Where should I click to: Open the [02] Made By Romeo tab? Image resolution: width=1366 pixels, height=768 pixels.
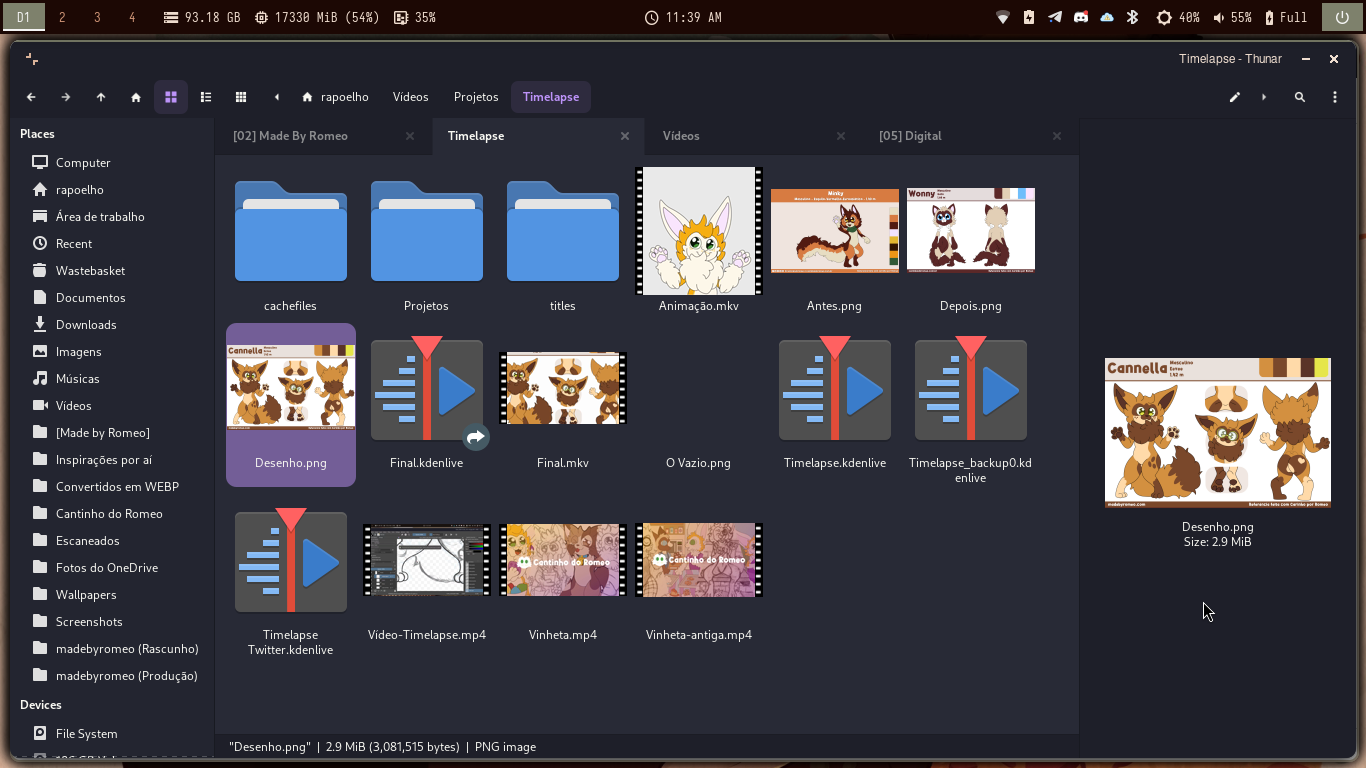pos(290,136)
